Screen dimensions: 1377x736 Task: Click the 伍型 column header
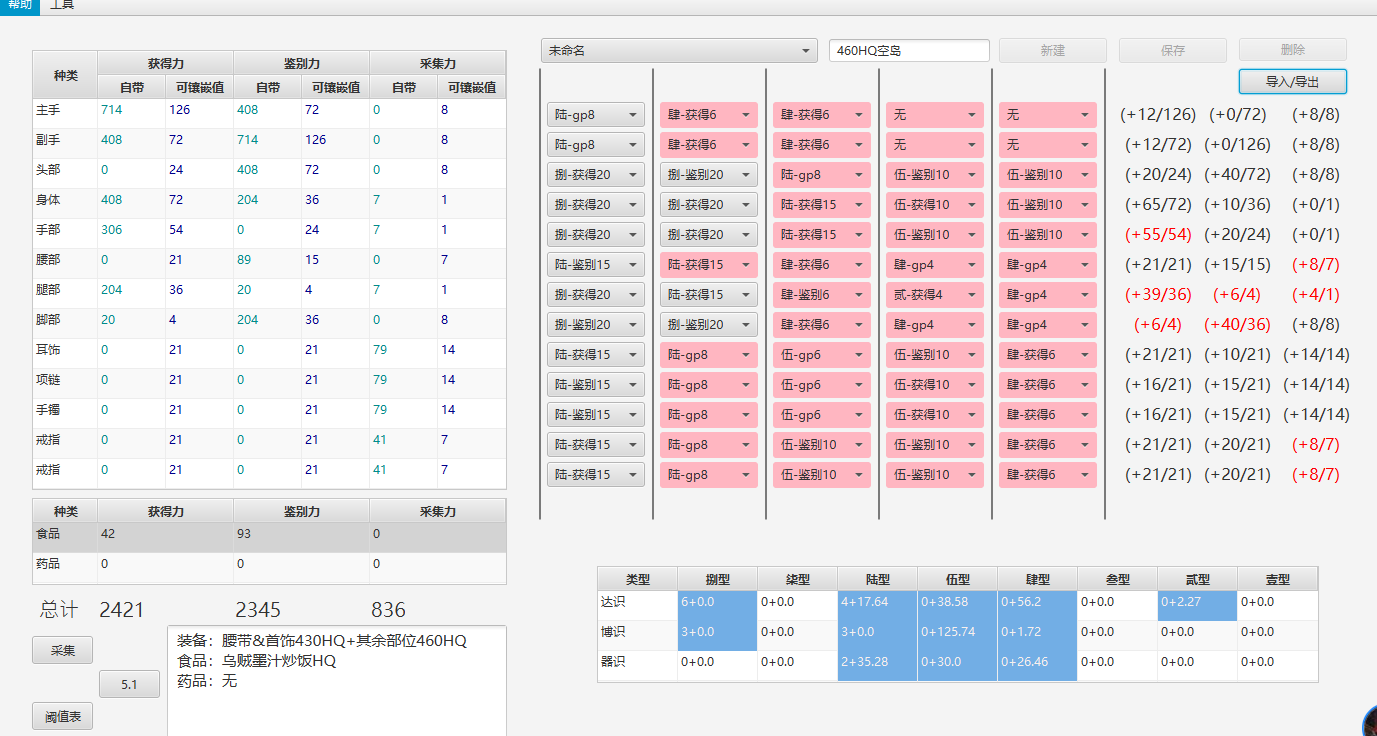coord(957,579)
